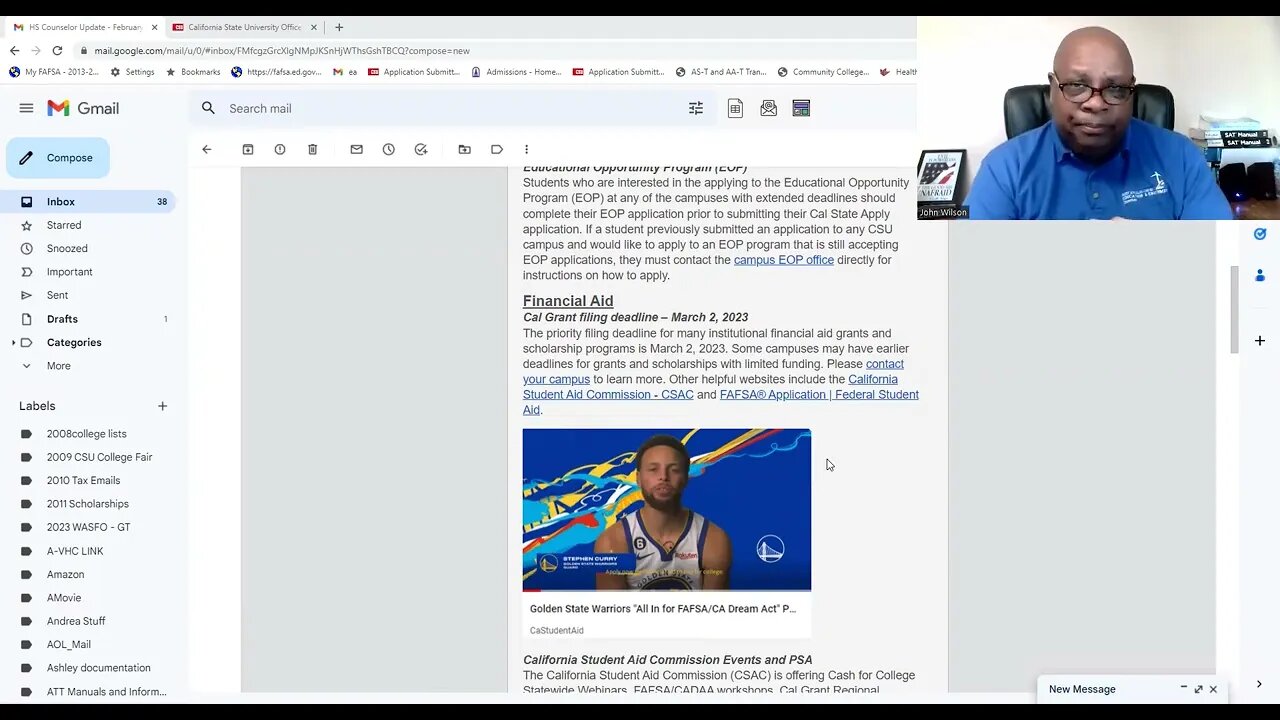Image resolution: width=1280 pixels, height=720 pixels.
Task: Move email to a folder
Action: point(464,149)
